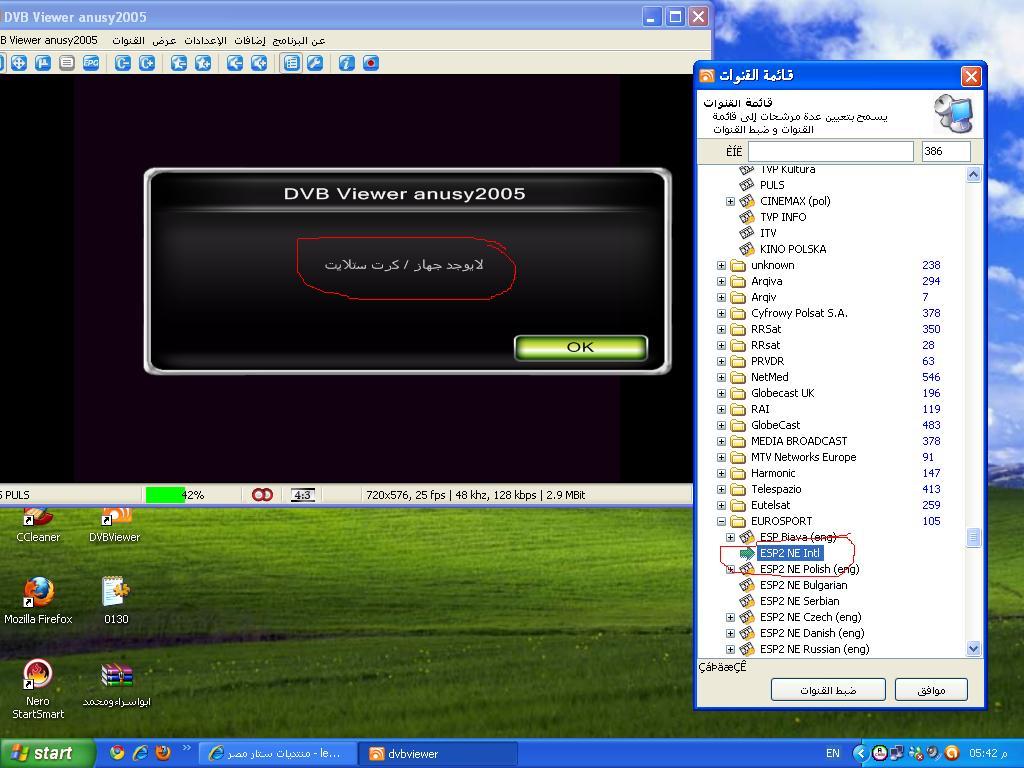1024x768 pixels.
Task: Click the next channel 'C+' toolbar icon
Action: pos(147,63)
